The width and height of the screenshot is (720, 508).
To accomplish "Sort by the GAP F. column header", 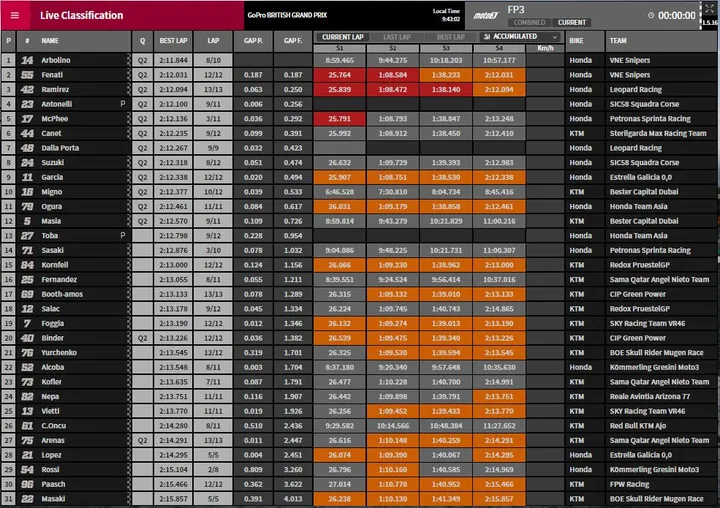I will [293, 41].
